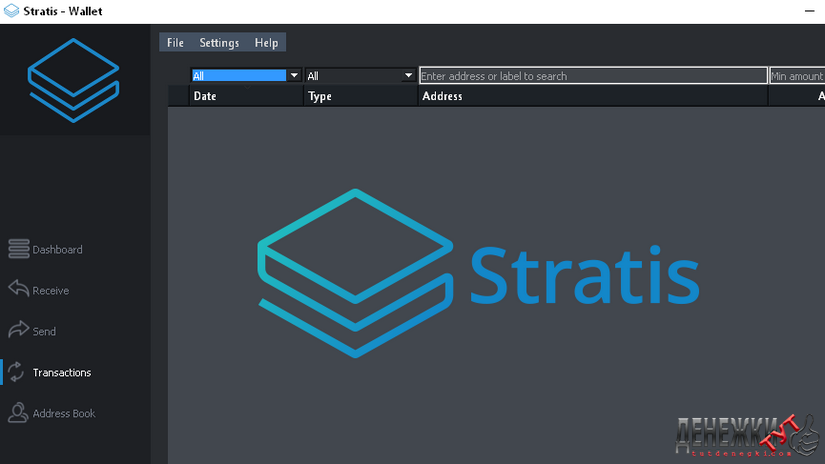
Task: Click the Send arrow icon
Action: 18,329
